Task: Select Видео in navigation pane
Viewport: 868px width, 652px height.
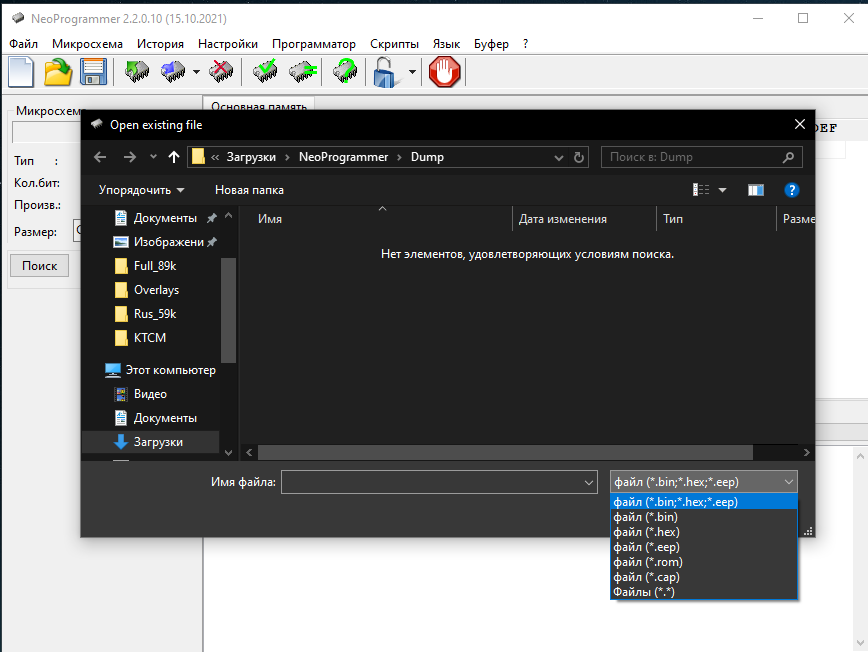Action: 150,394
